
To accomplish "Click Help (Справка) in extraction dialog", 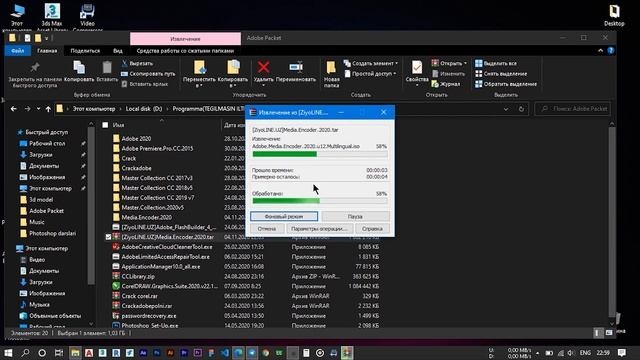I will 372,229.
